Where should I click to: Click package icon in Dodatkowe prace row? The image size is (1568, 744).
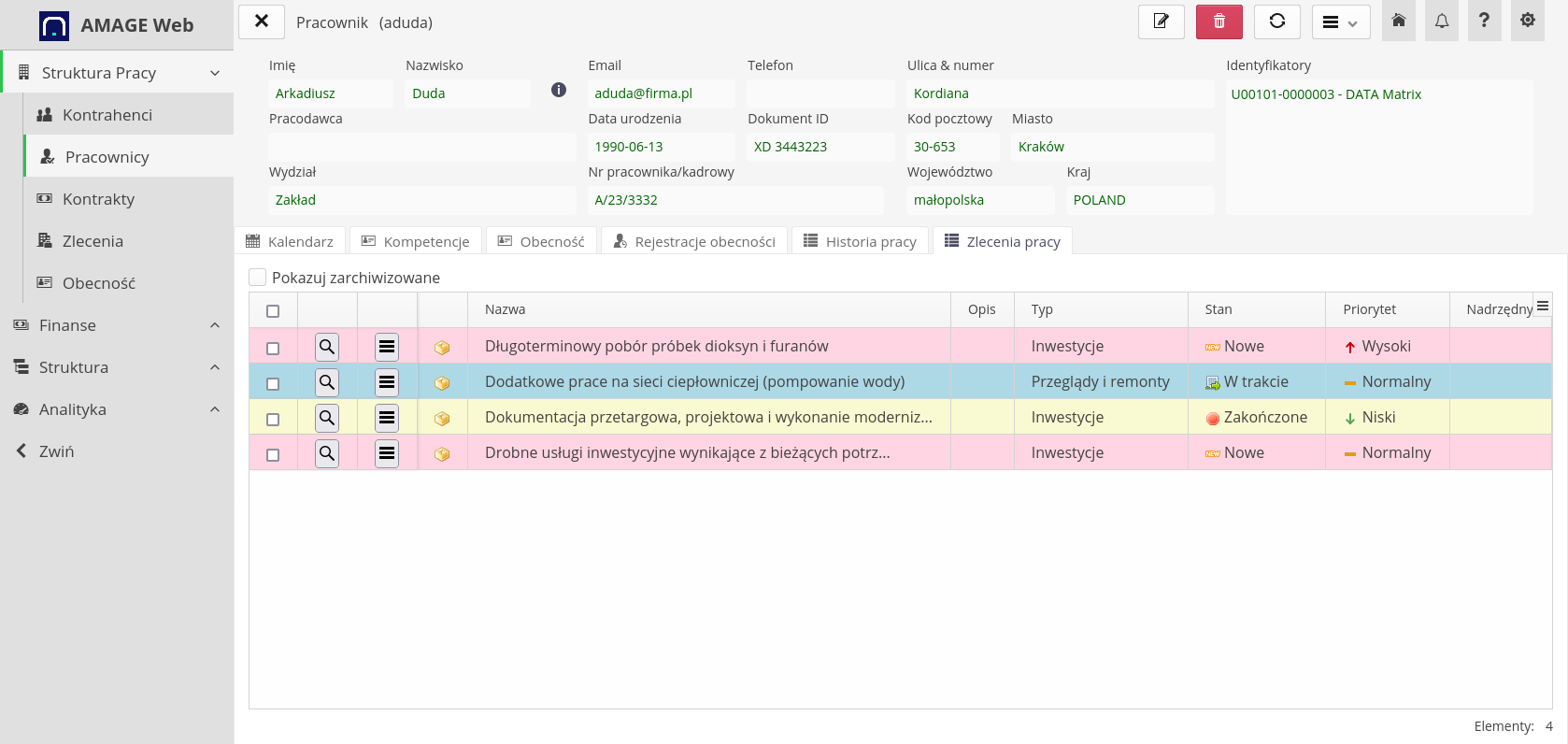click(443, 383)
